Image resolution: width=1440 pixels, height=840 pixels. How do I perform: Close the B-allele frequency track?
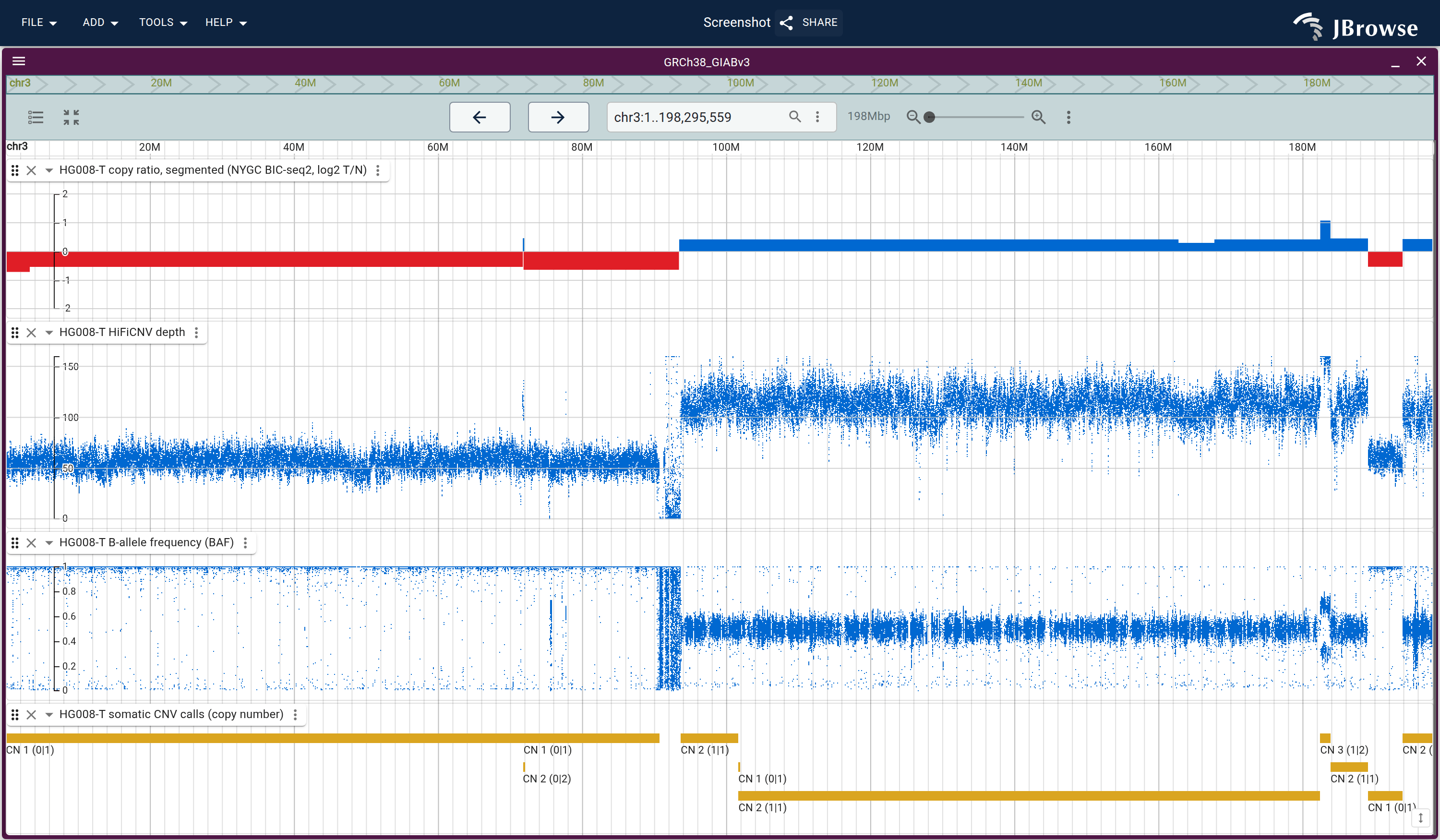[31, 543]
